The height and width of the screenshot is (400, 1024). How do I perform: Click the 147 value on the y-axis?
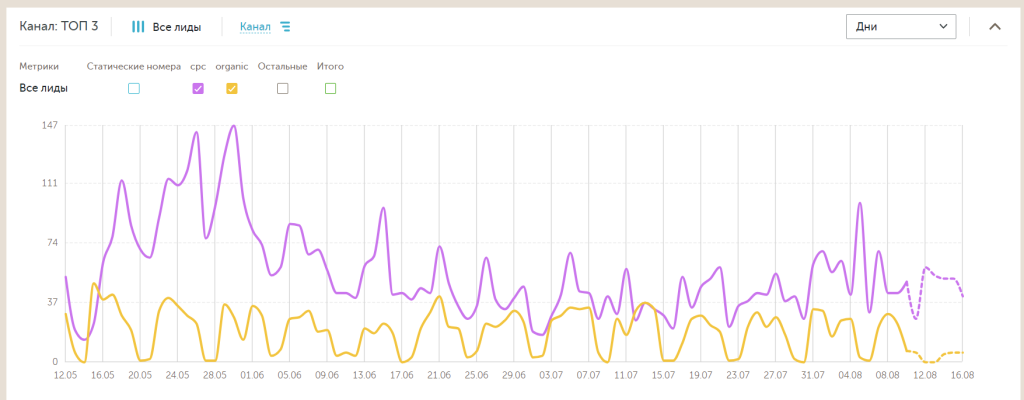pyautogui.click(x=48, y=125)
